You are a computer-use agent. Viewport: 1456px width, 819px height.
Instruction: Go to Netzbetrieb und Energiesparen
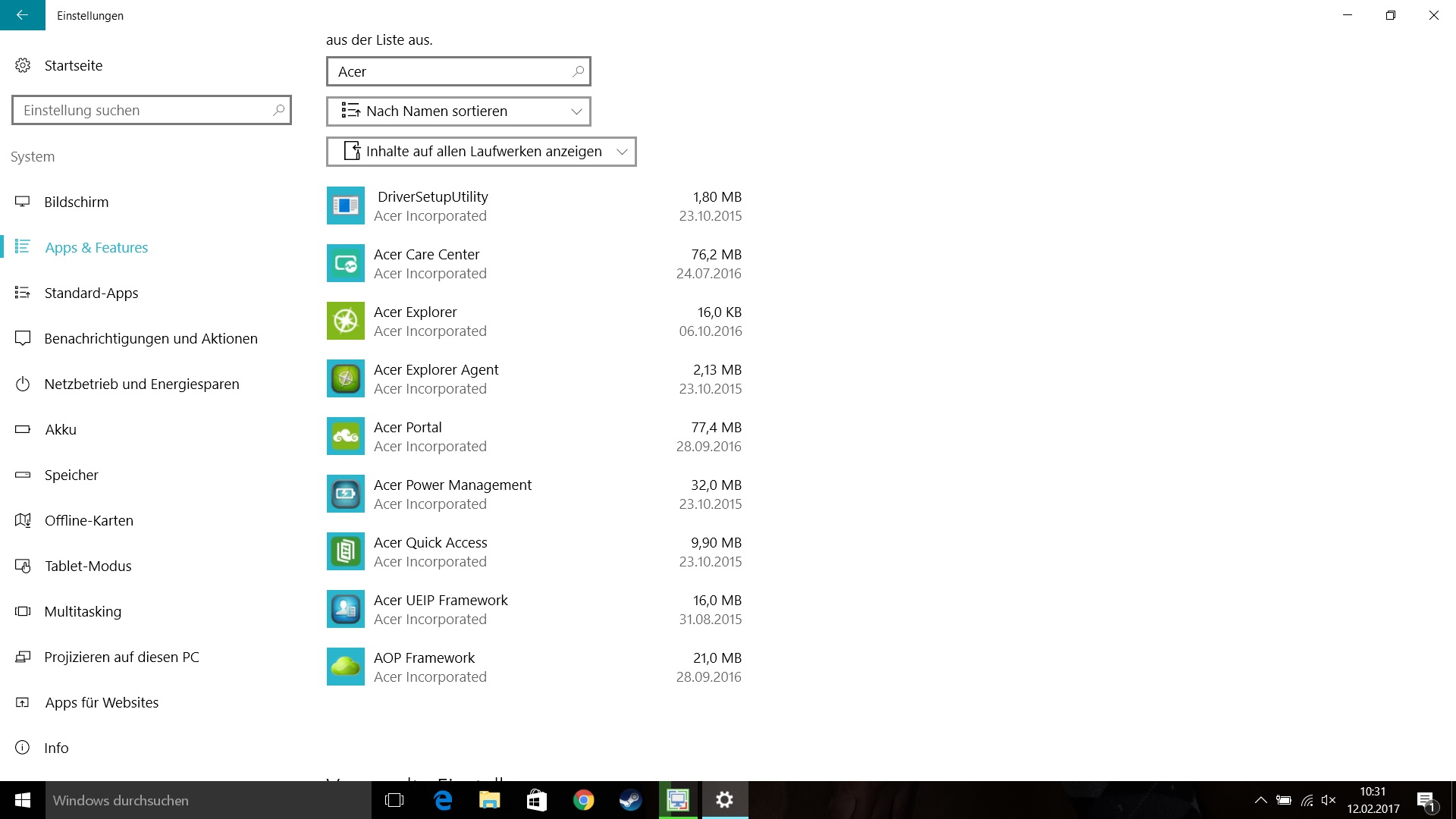click(x=141, y=384)
